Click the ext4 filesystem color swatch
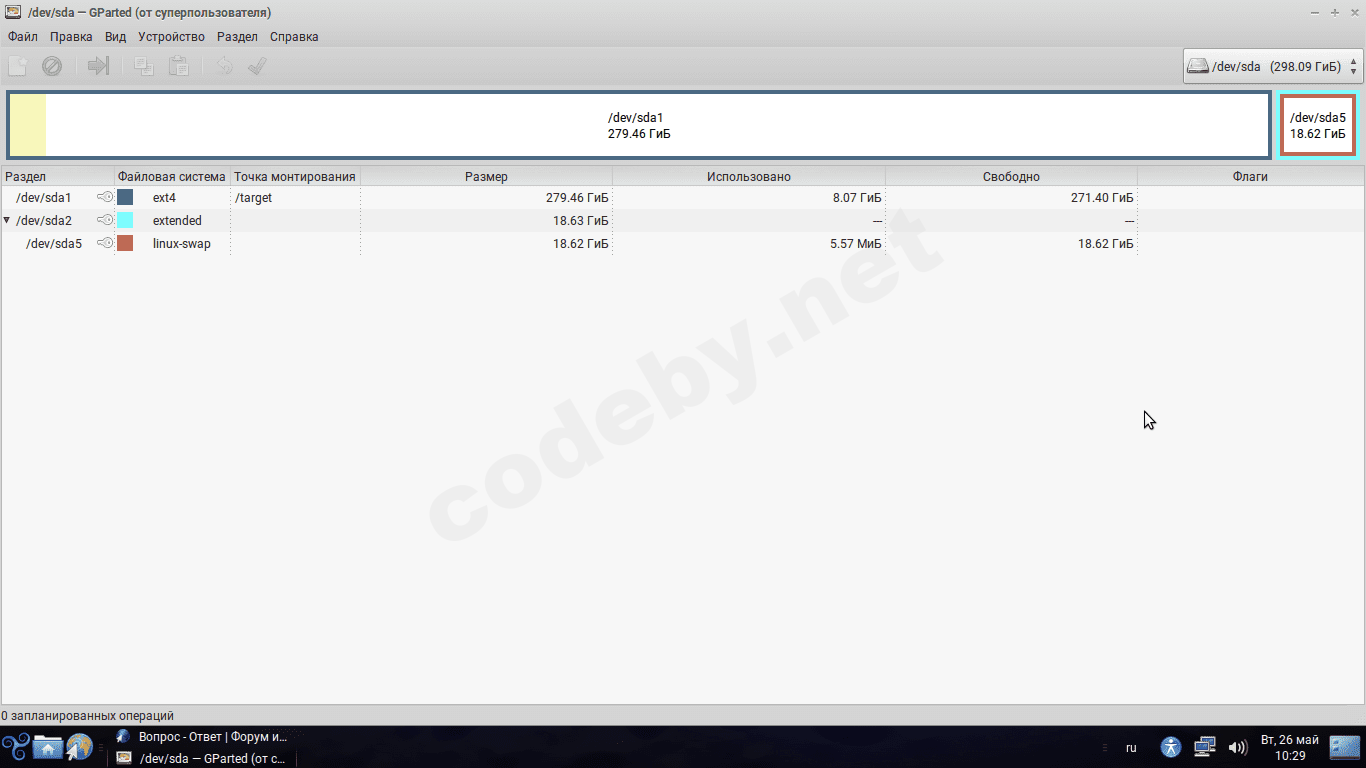The image size is (1366, 768). click(125, 197)
